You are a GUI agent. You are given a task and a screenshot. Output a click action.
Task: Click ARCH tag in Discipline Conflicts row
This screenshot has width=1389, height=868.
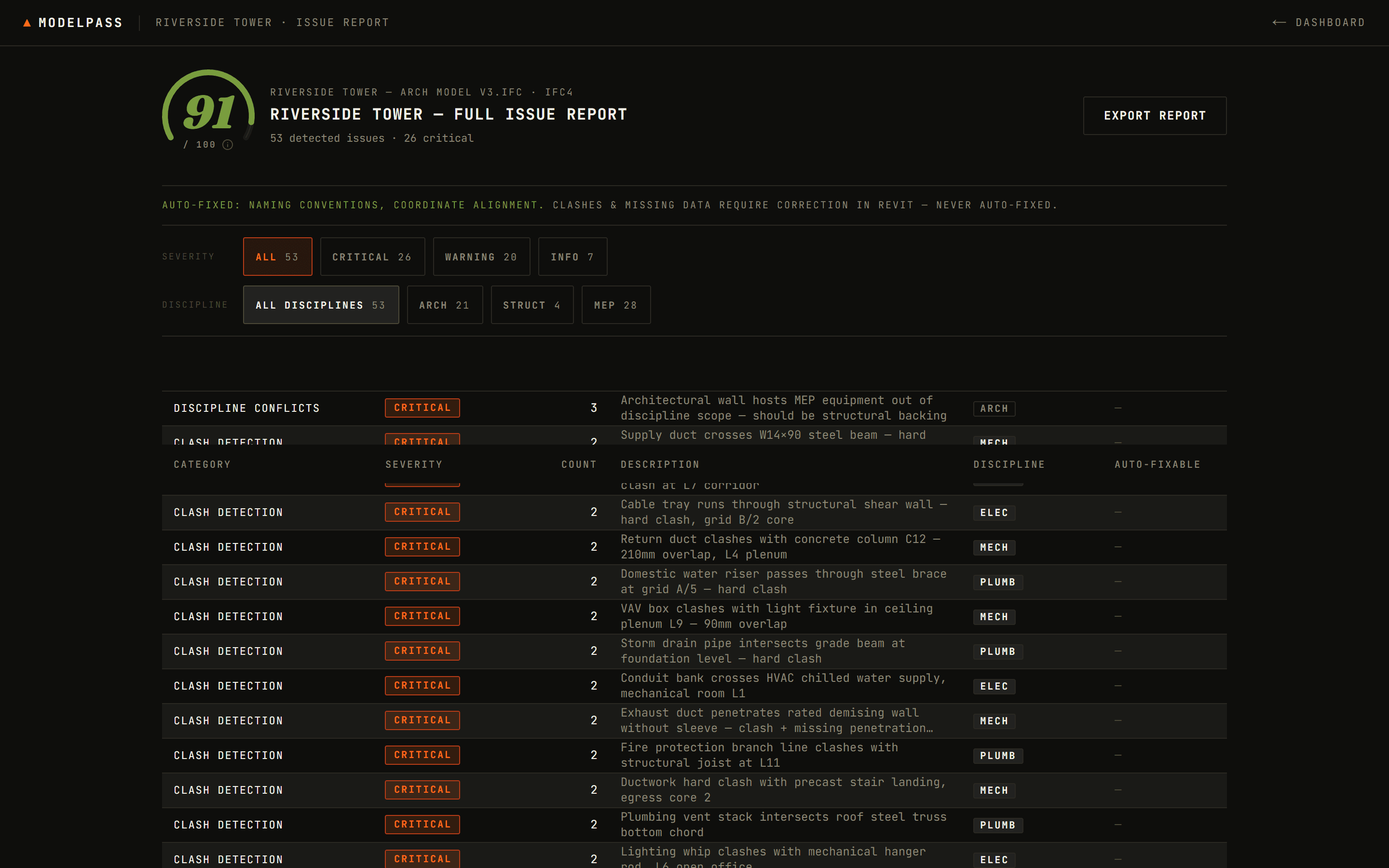[994, 408]
